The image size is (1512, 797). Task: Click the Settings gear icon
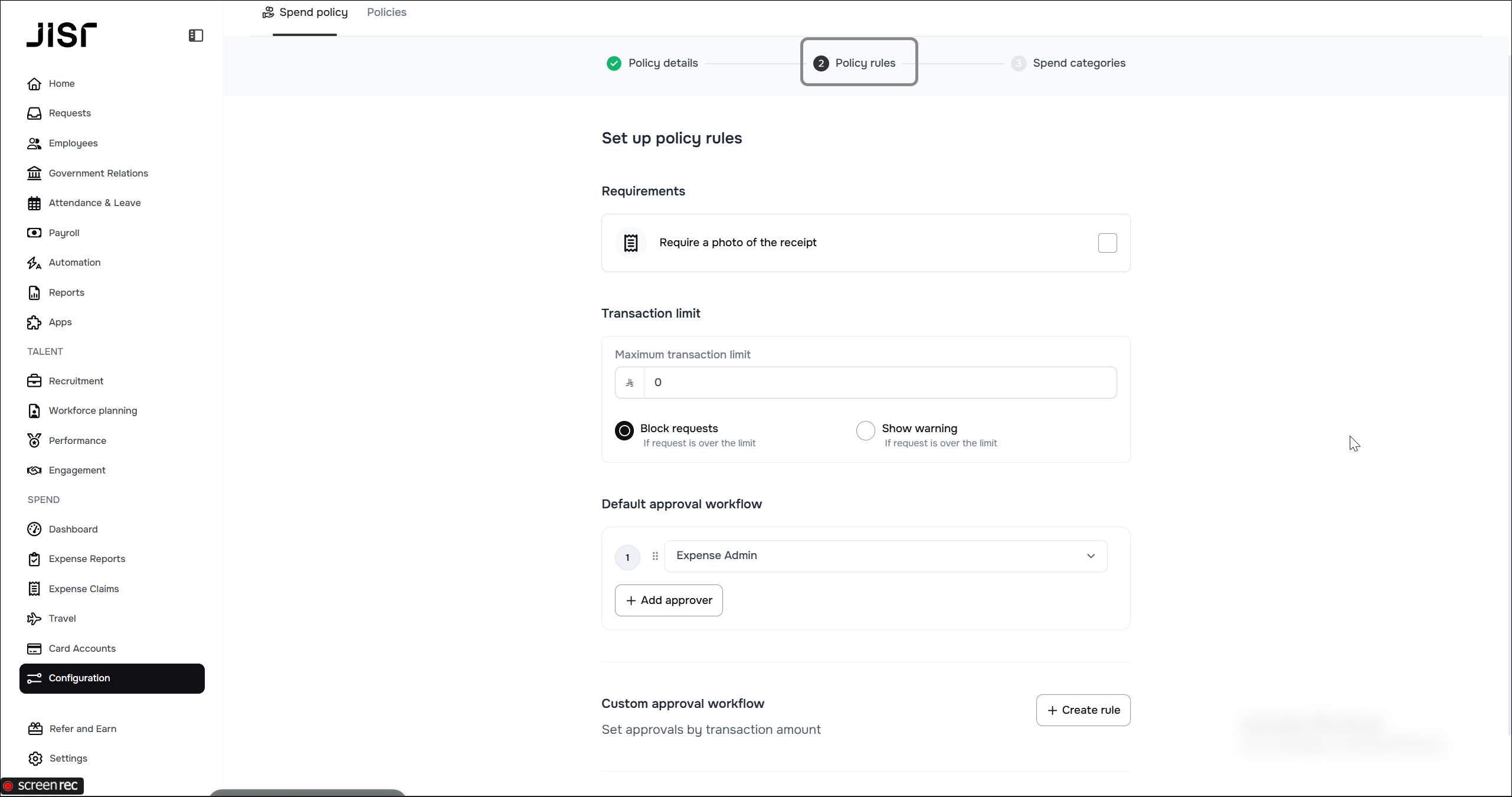point(35,759)
